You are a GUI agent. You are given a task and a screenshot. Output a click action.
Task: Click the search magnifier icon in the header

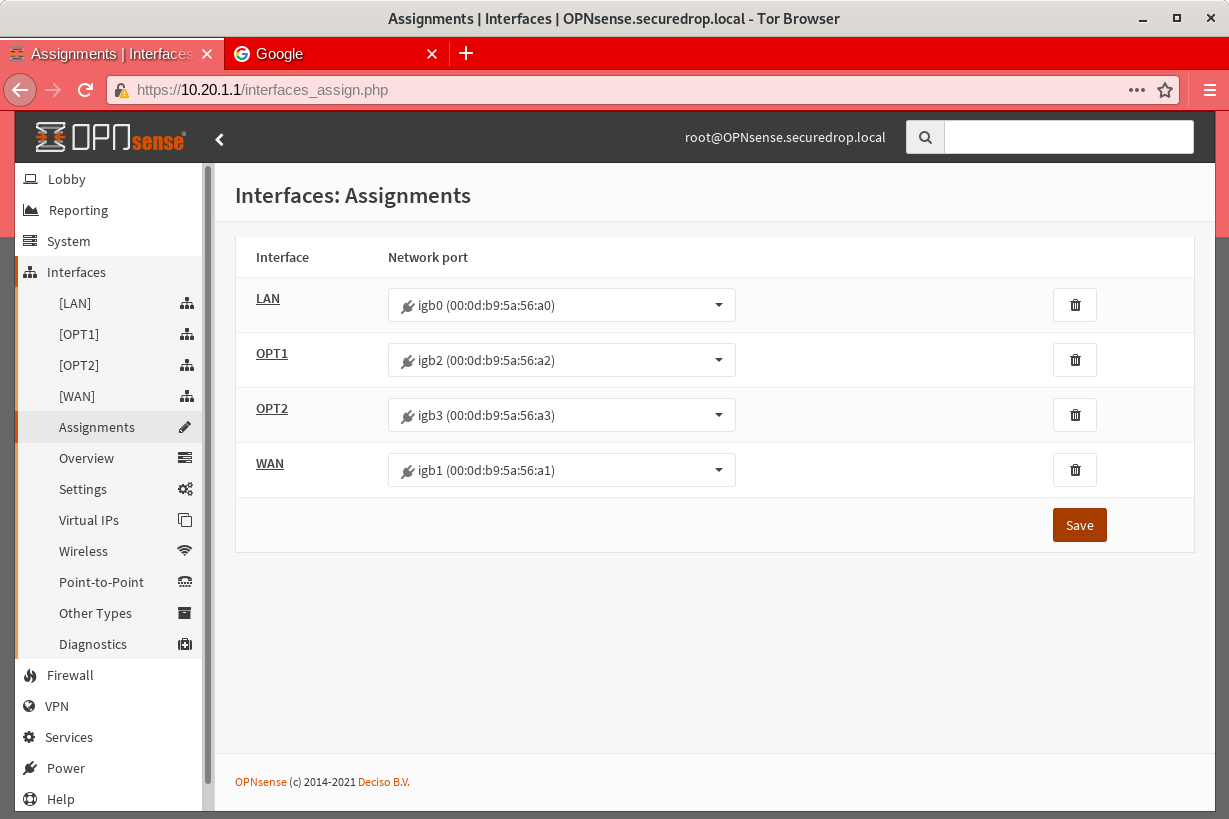(x=924, y=137)
